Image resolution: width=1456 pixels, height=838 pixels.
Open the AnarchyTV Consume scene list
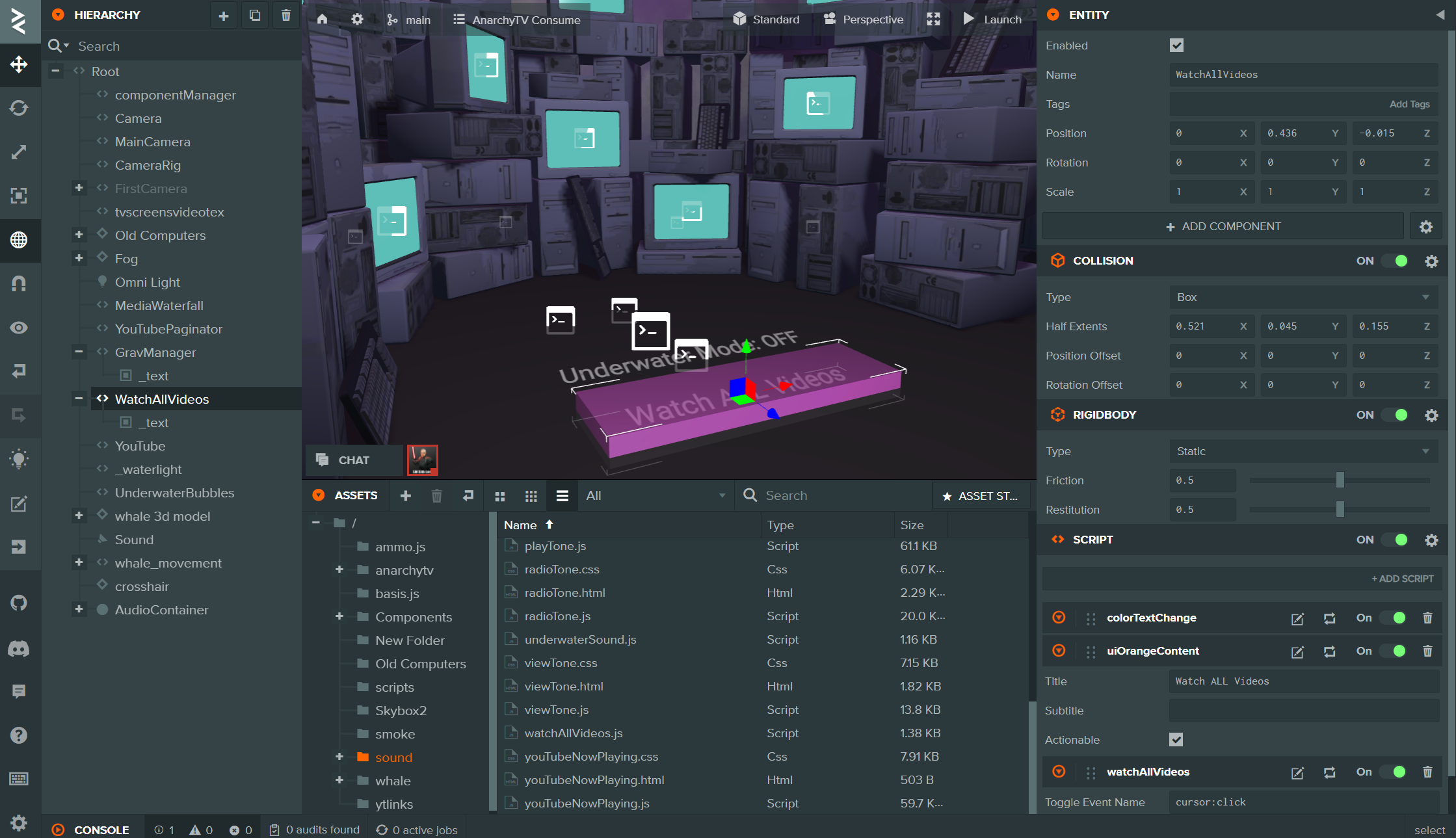tap(517, 20)
